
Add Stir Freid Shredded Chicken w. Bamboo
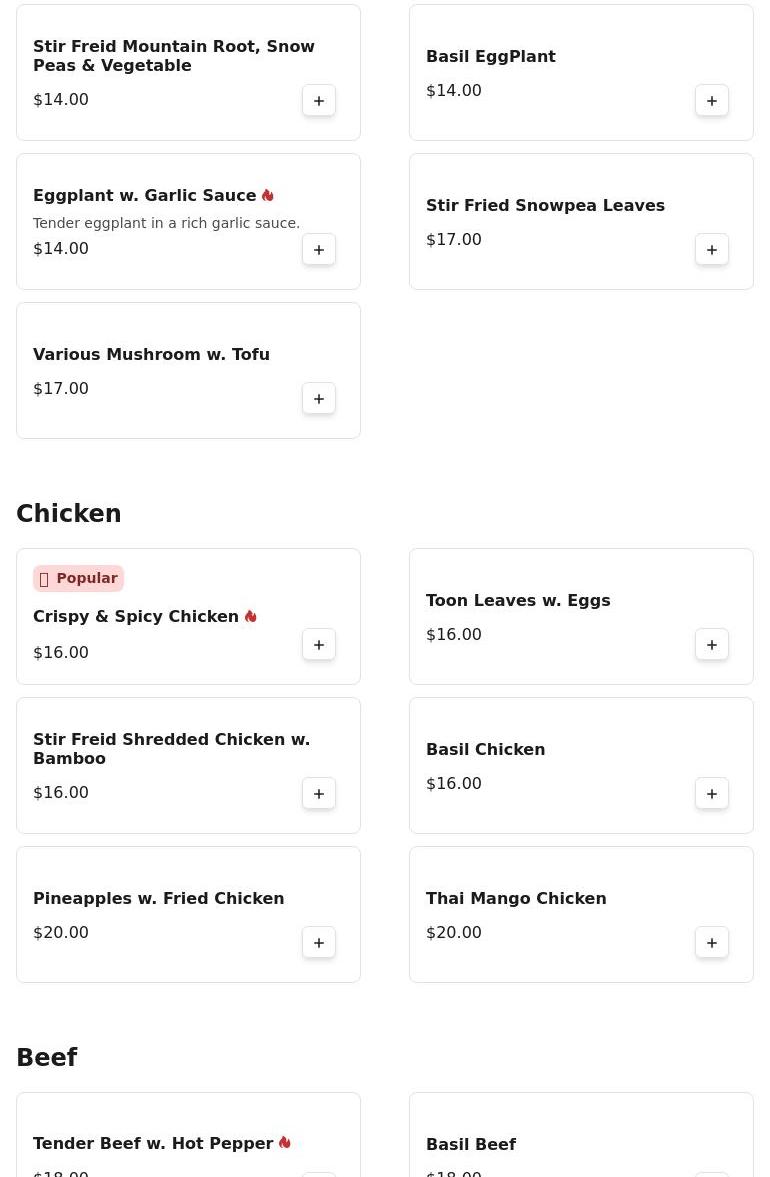tap(319, 793)
